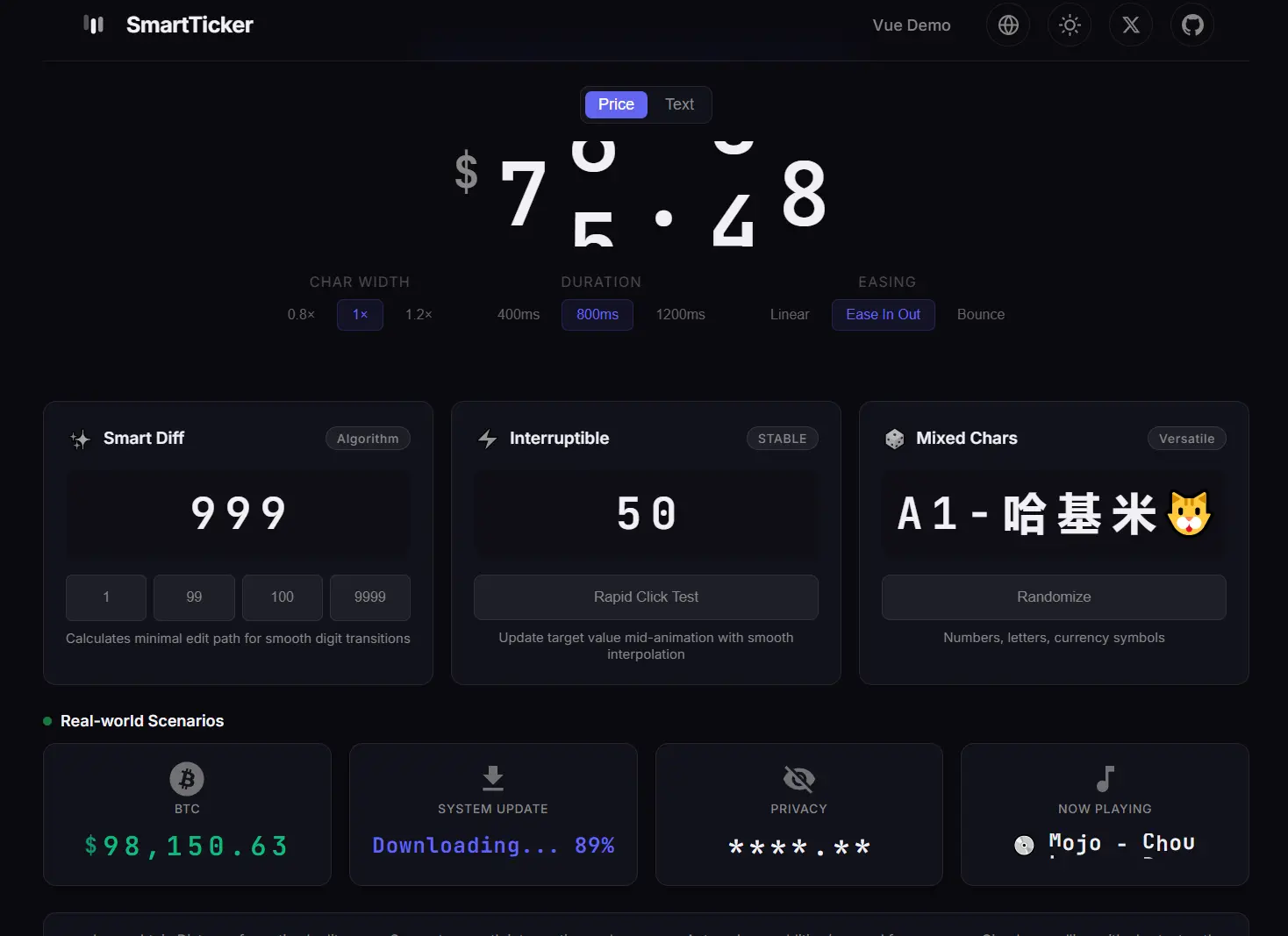Click the crossed-eye icon on the Privacy card
1288x936 pixels.
pyautogui.click(x=798, y=778)
